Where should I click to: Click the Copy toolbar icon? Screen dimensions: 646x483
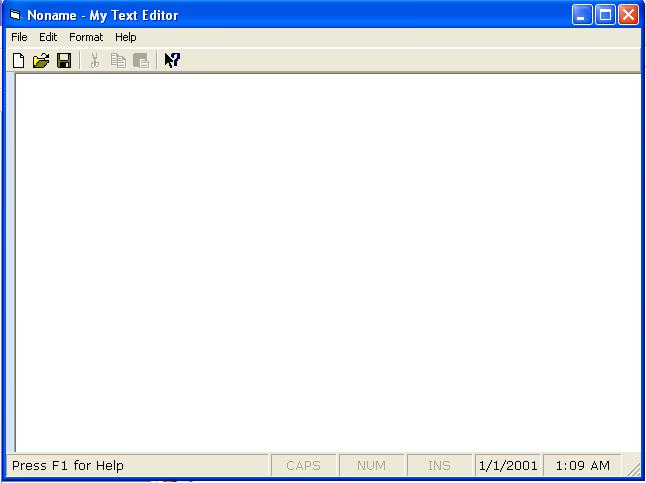(118, 61)
